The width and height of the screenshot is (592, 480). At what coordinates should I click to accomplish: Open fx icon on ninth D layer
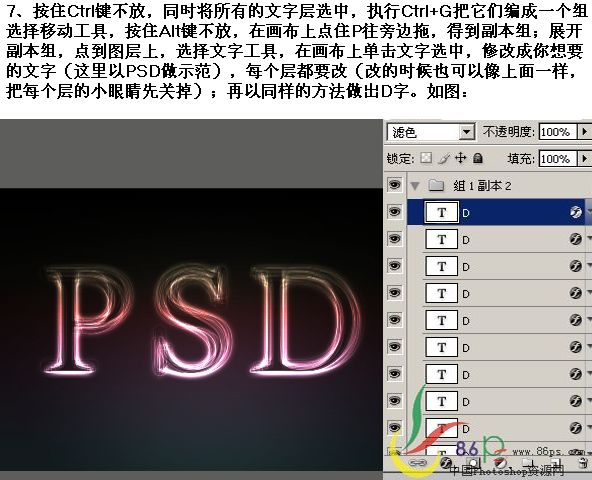point(575,428)
